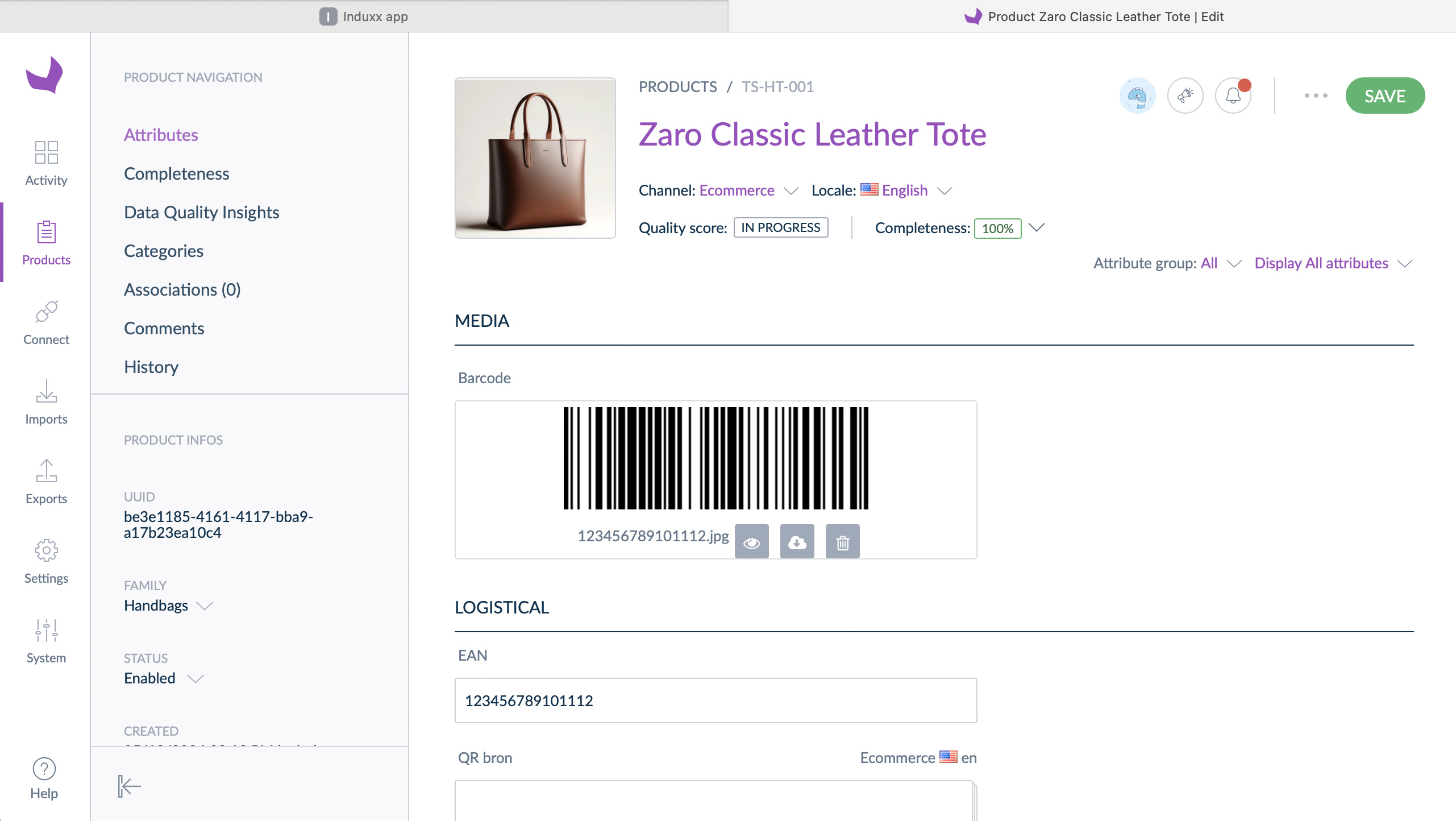Toggle barcode image visibility eye icon
Viewport: 1456px width, 821px height.
752,540
